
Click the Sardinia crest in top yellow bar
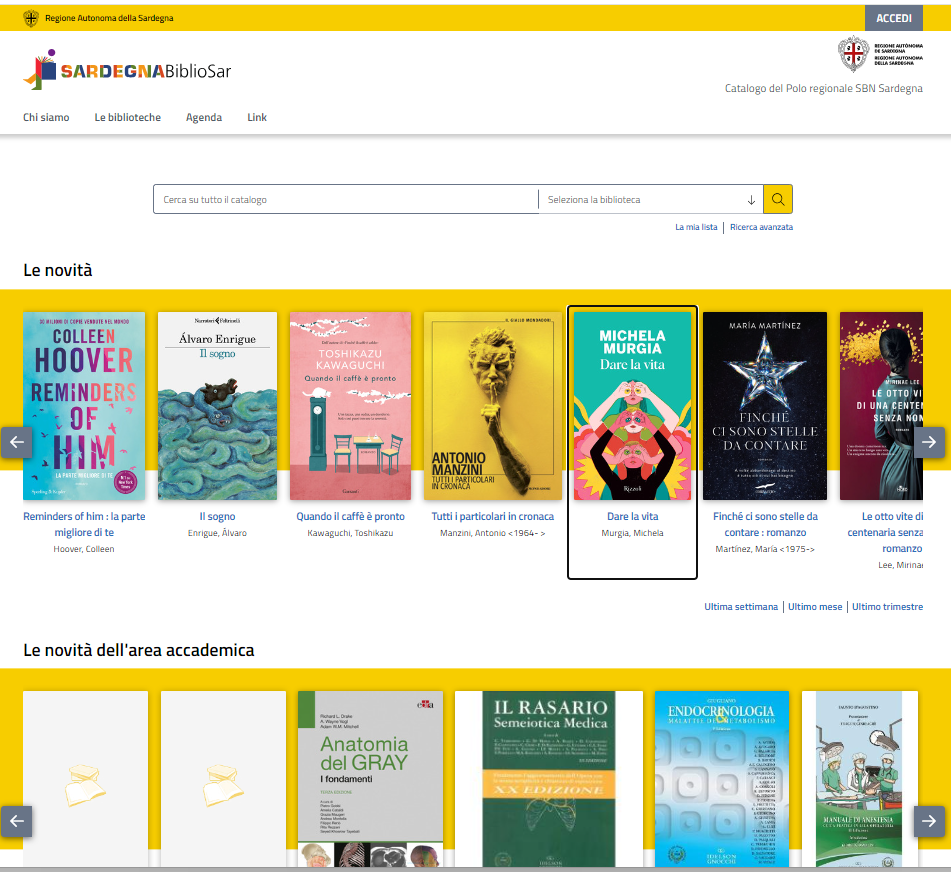click(31, 18)
